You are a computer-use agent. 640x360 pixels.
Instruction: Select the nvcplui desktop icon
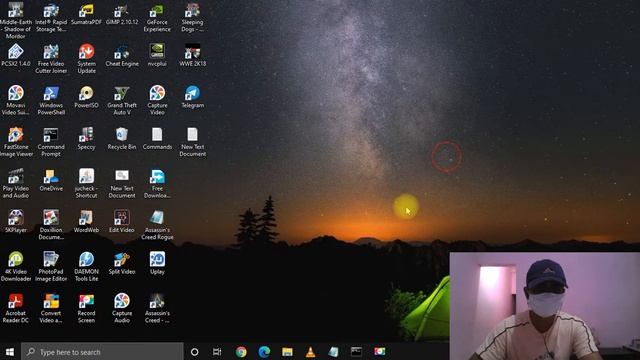point(157,56)
